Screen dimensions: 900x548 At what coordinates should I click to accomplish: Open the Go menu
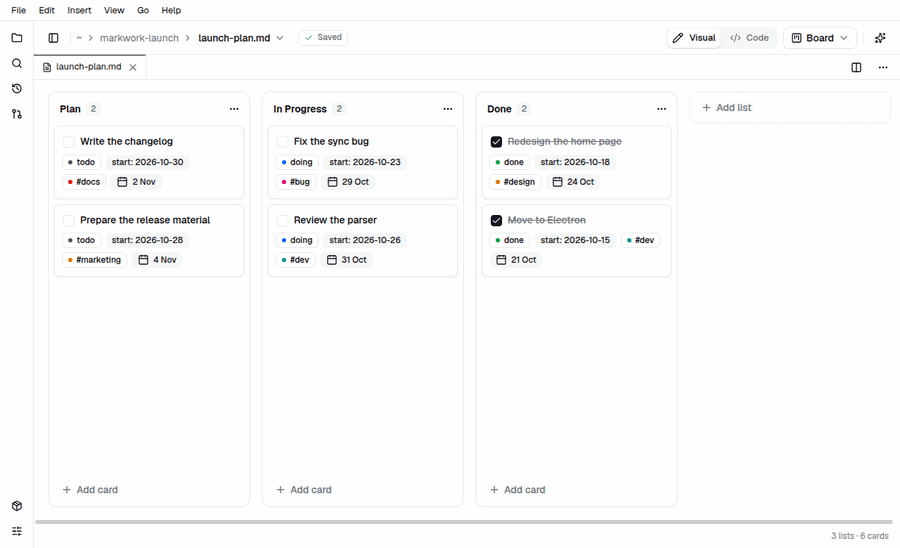click(x=143, y=10)
